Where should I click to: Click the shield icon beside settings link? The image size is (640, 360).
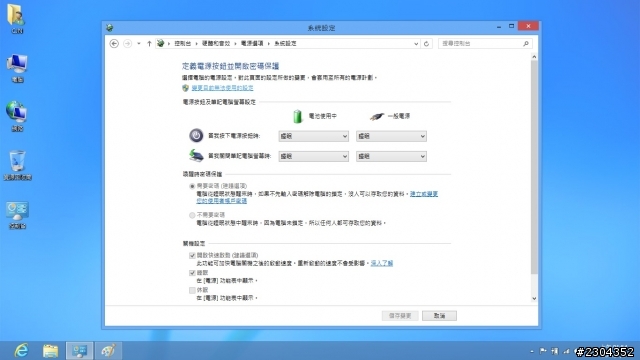click(186, 88)
